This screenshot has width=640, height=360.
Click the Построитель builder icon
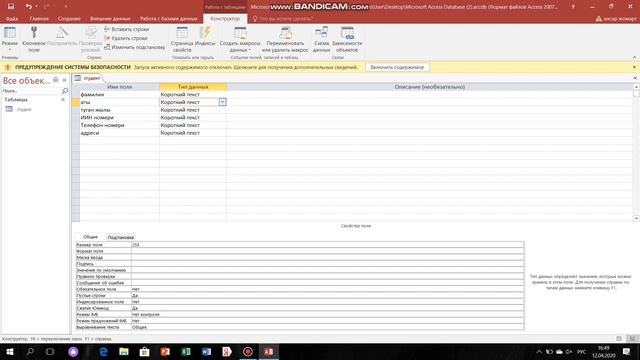coord(62,37)
